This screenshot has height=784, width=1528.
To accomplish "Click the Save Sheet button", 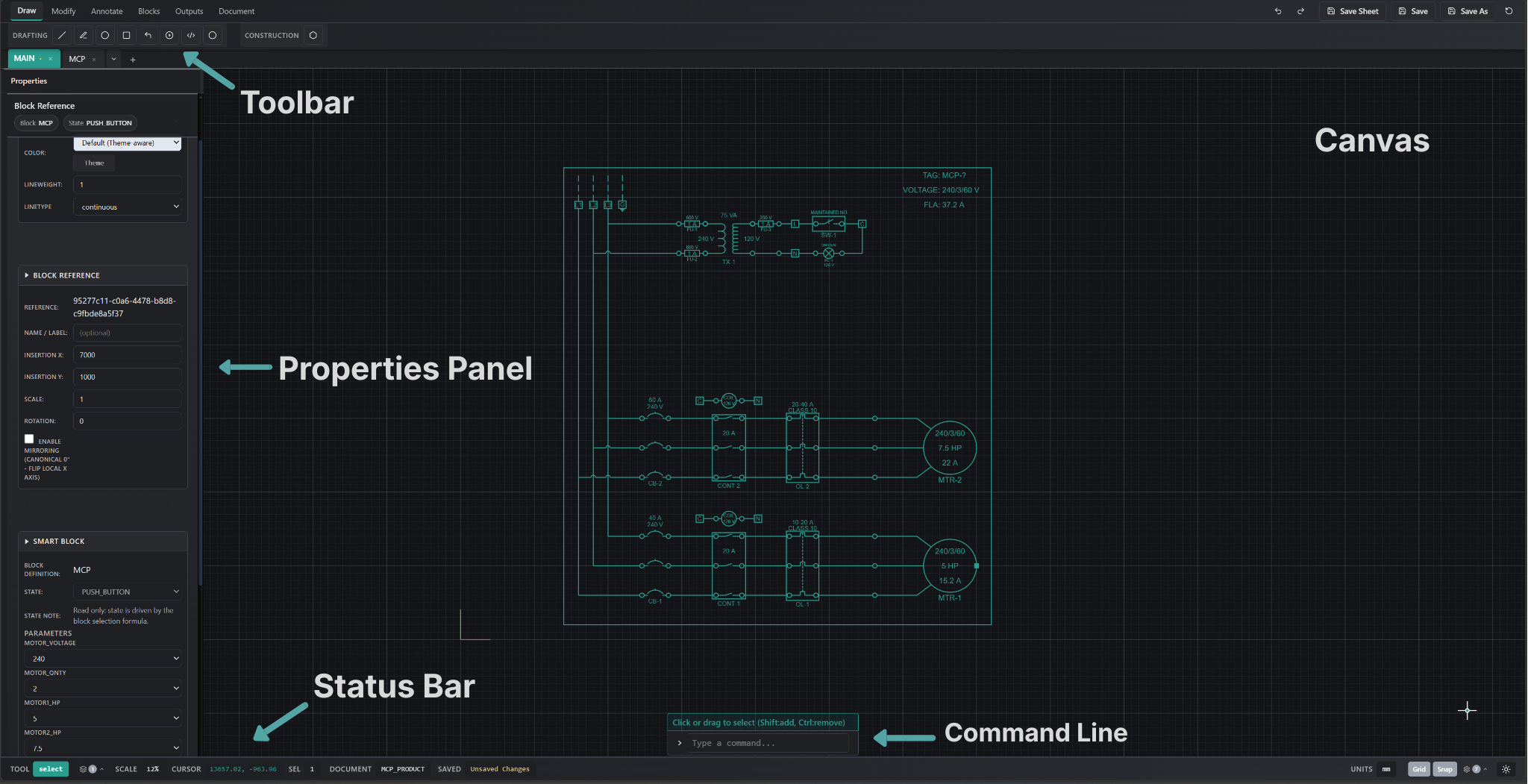I will pyautogui.click(x=1353, y=11).
